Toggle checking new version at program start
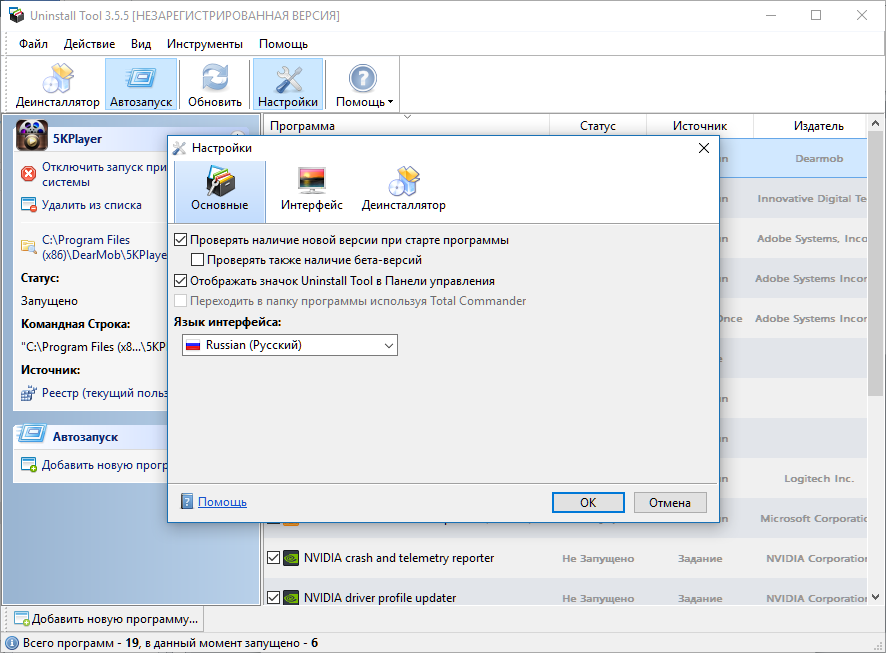Screen dimensions: 886x653 pyautogui.click(x=181, y=240)
